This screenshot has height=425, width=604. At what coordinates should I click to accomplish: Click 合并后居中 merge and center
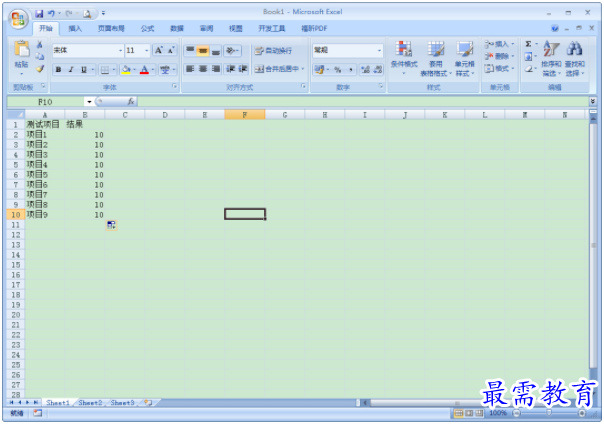pos(279,69)
